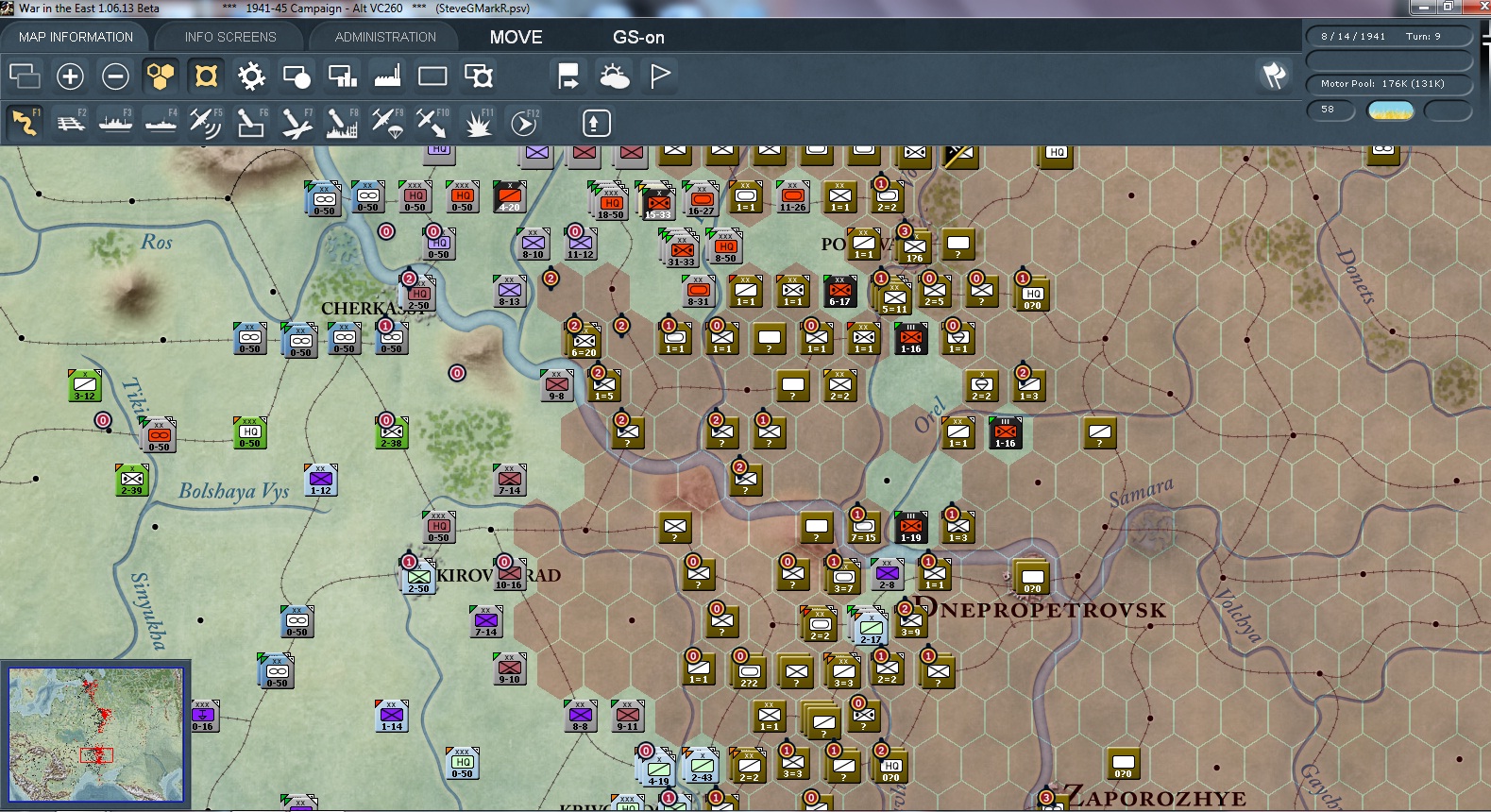Toggle the screen-with-bars map overlay
The width and height of the screenshot is (1491, 812).
coord(342,76)
